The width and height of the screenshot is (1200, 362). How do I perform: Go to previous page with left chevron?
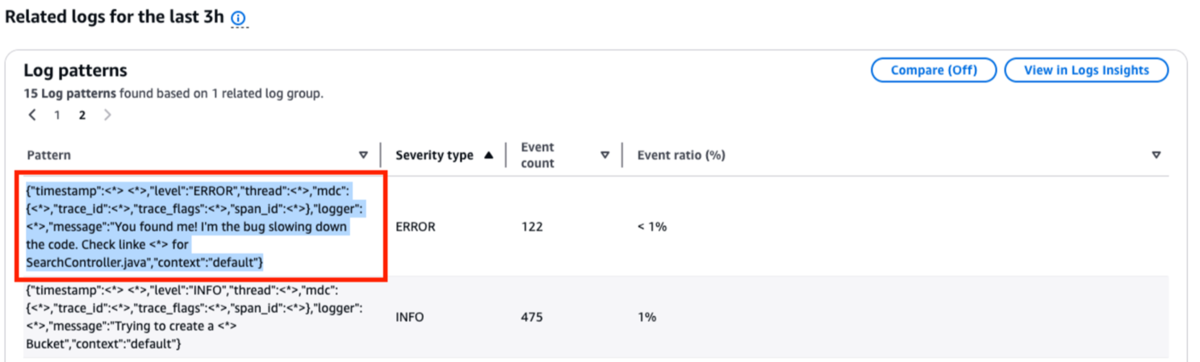click(x=32, y=115)
